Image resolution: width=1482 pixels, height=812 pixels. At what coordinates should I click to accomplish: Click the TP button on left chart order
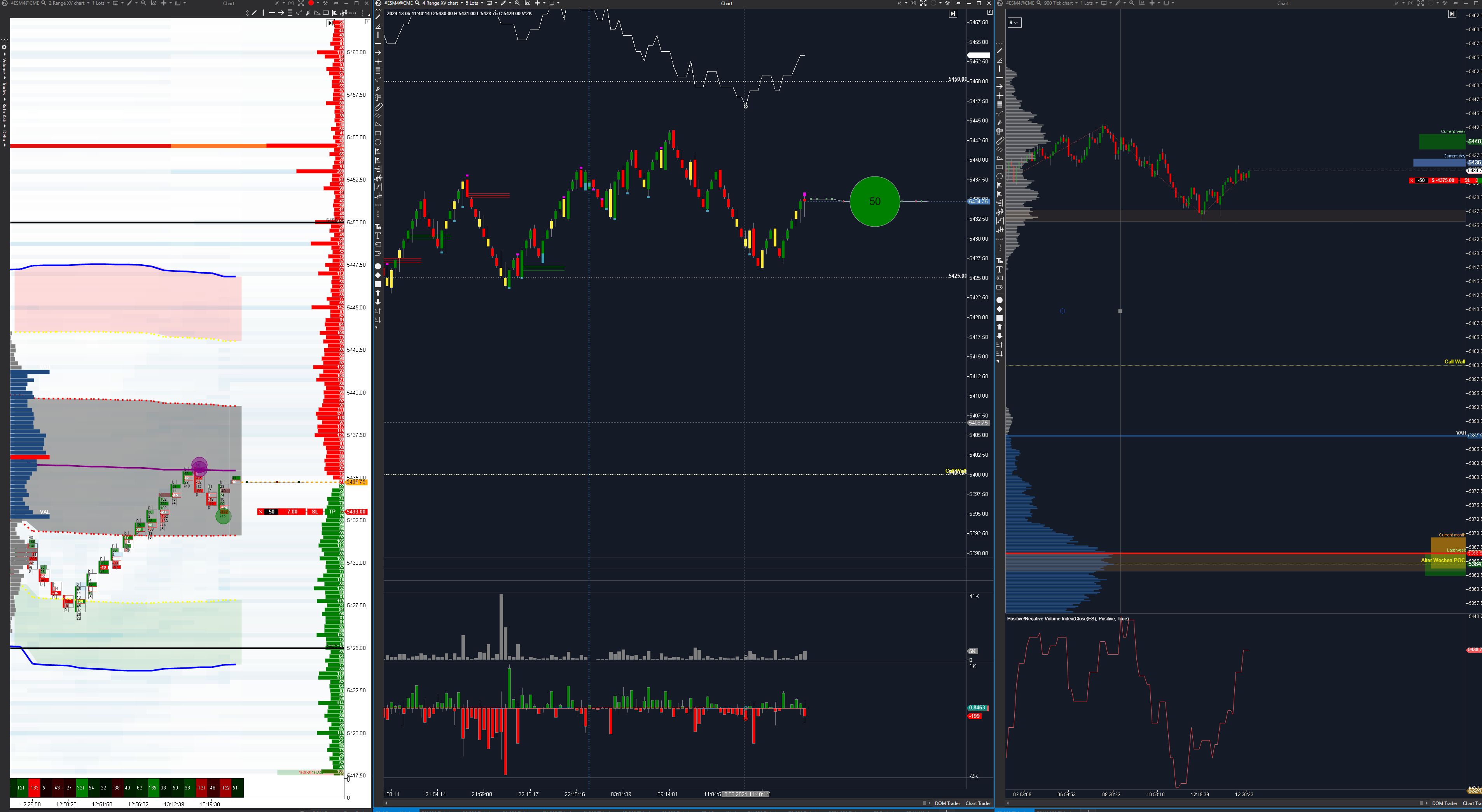(x=332, y=512)
